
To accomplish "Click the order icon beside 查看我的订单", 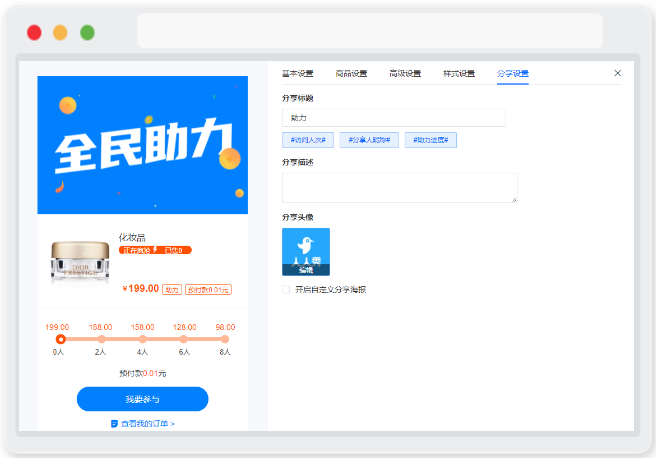I will (114, 424).
